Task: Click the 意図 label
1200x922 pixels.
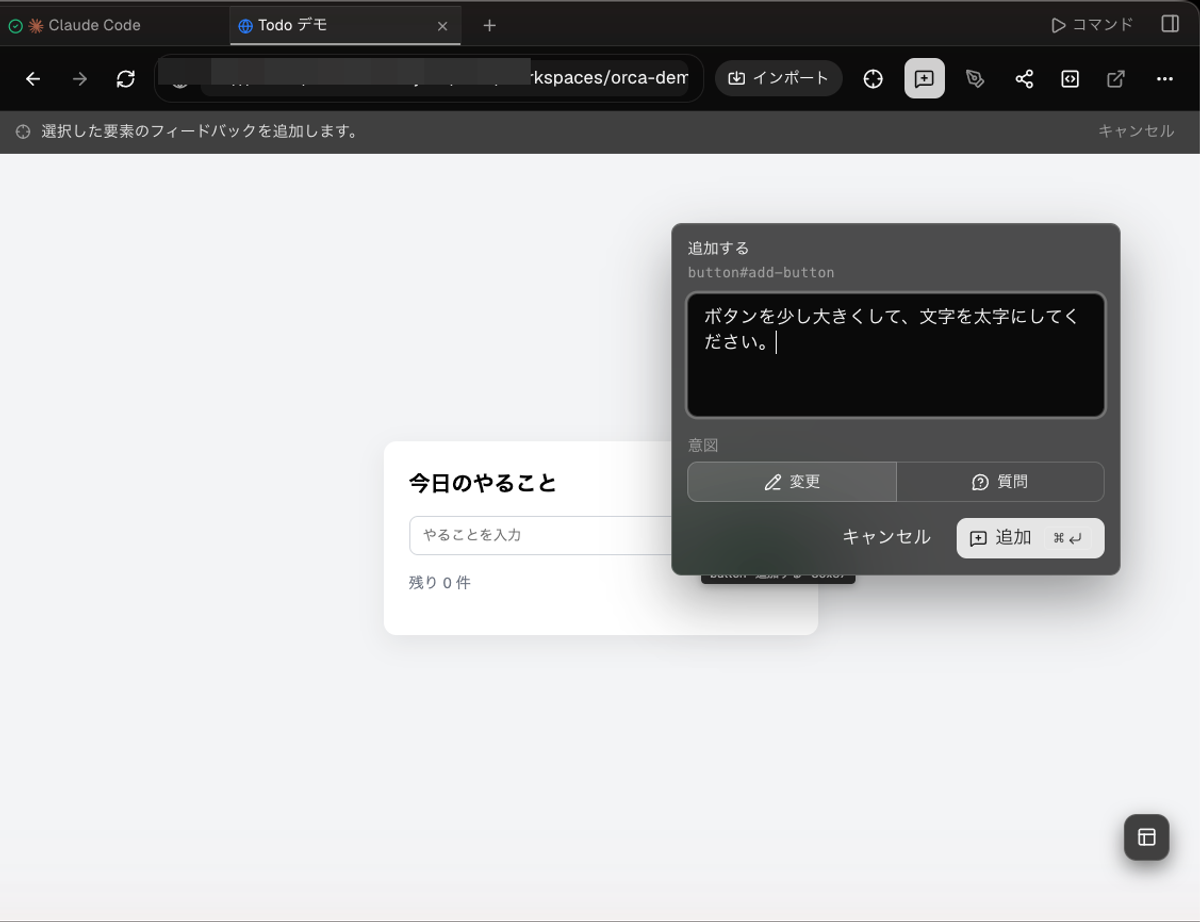Action: (x=703, y=445)
